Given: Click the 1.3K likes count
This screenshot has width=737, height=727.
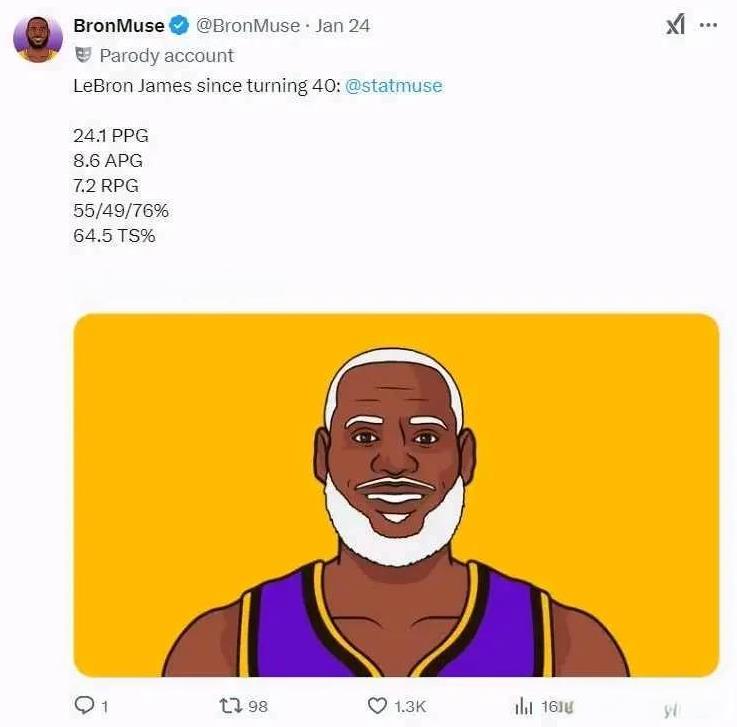Looking at the screenshot, I should coord(410,706).
